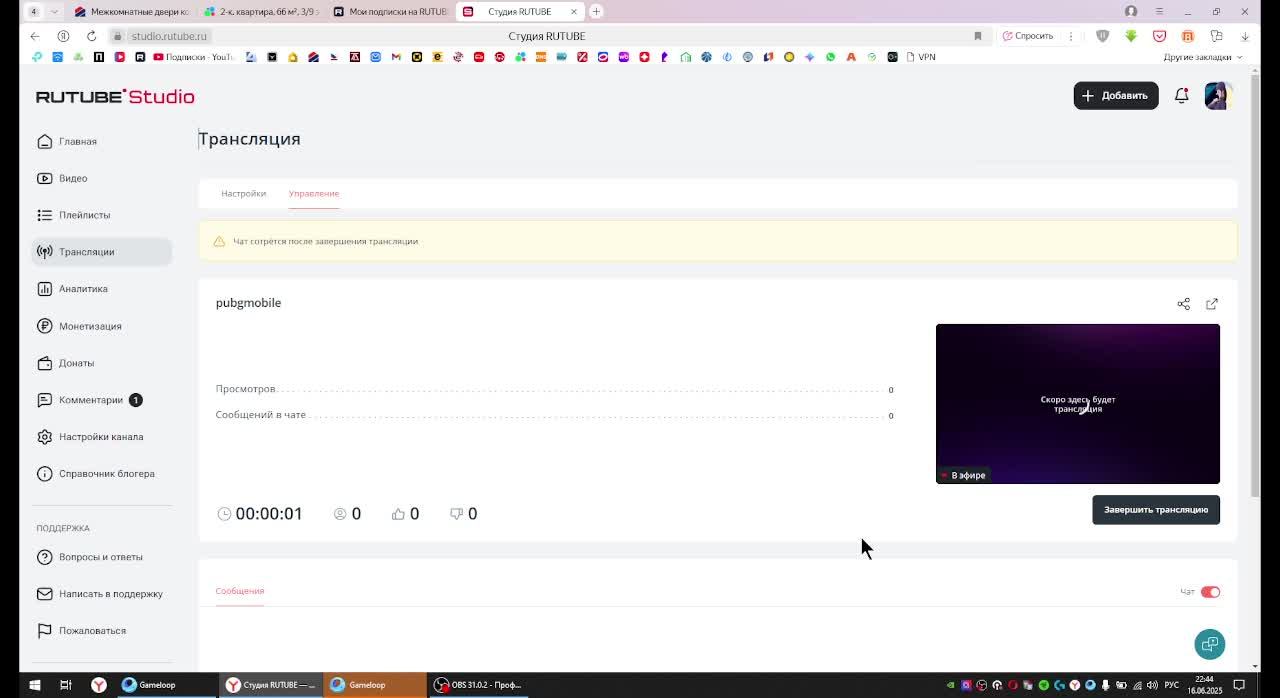Go back with the browser back arrow
The width and height of the screenshot is (1280, 698).
(35, 36)
